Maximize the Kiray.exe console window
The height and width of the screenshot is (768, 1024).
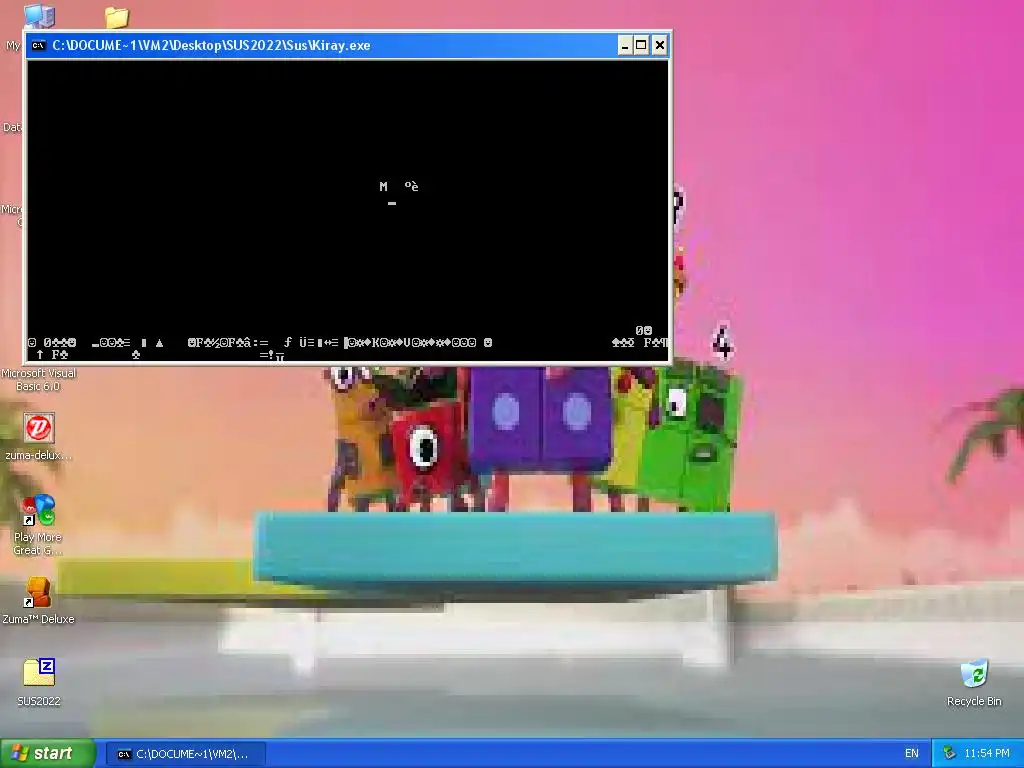tap(641, 45)
